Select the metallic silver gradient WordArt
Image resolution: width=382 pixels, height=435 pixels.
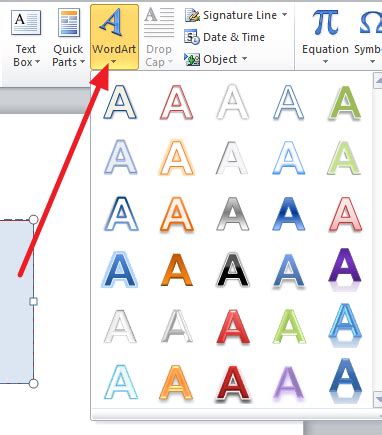pyautogui.click(x=232, y=214)
